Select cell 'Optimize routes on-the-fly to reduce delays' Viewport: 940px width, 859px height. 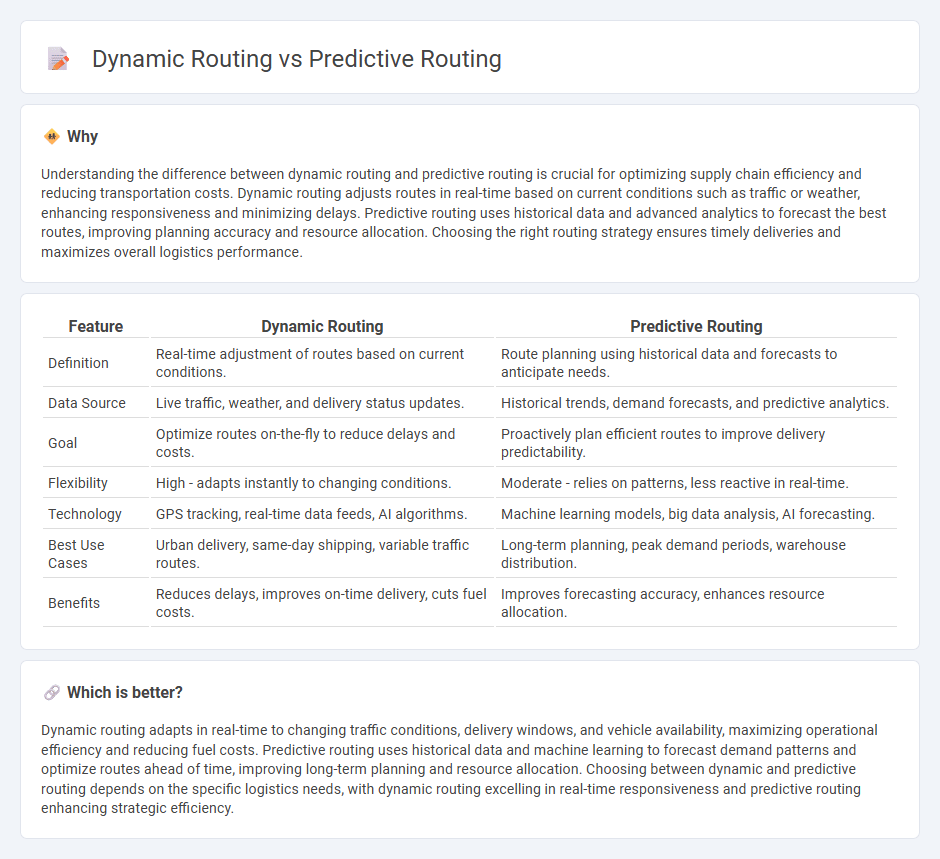322,443
